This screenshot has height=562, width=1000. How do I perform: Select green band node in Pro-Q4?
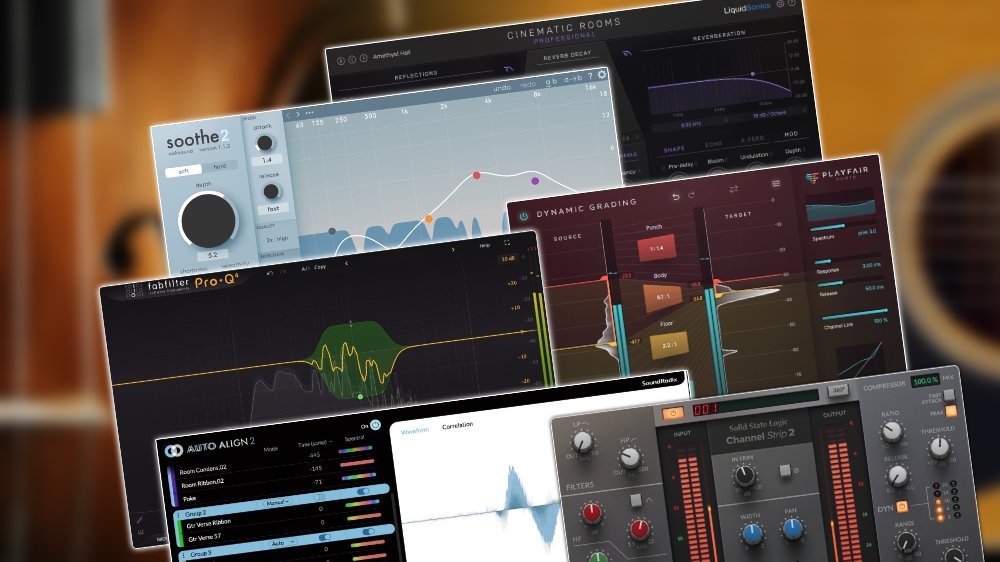360,397
